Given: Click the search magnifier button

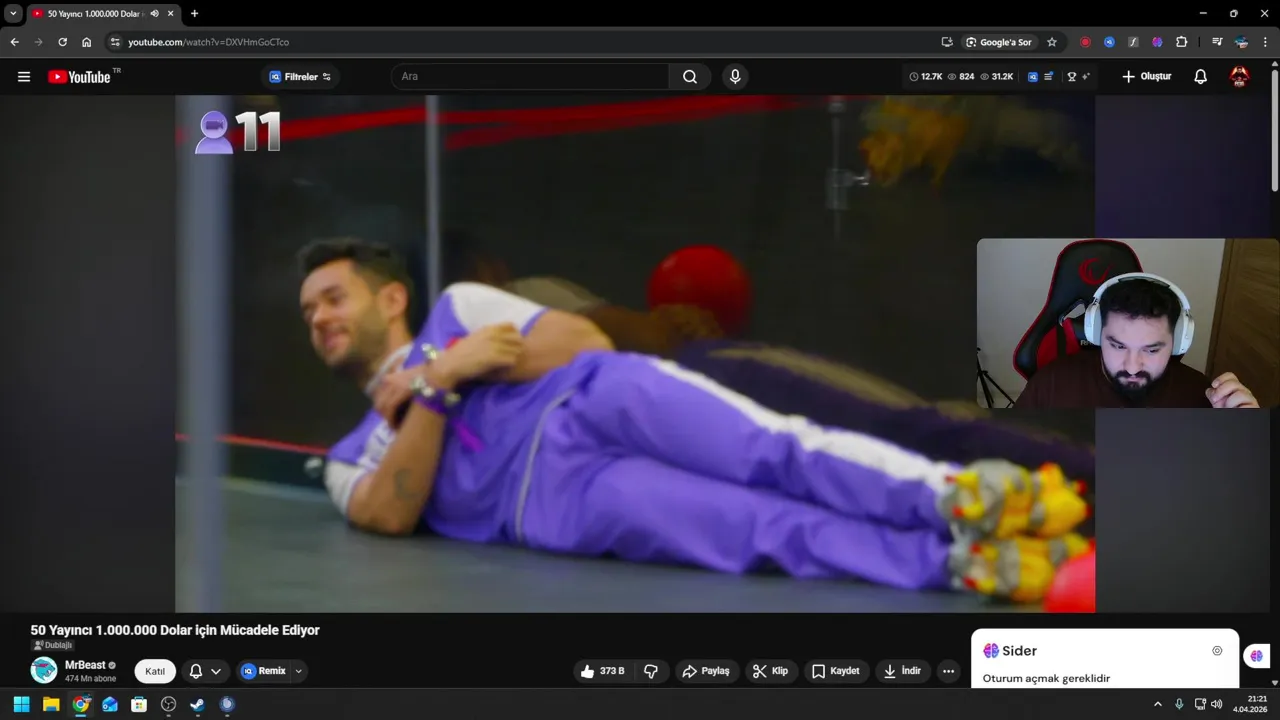Looking at the screenshot, I should coord(690,77).
